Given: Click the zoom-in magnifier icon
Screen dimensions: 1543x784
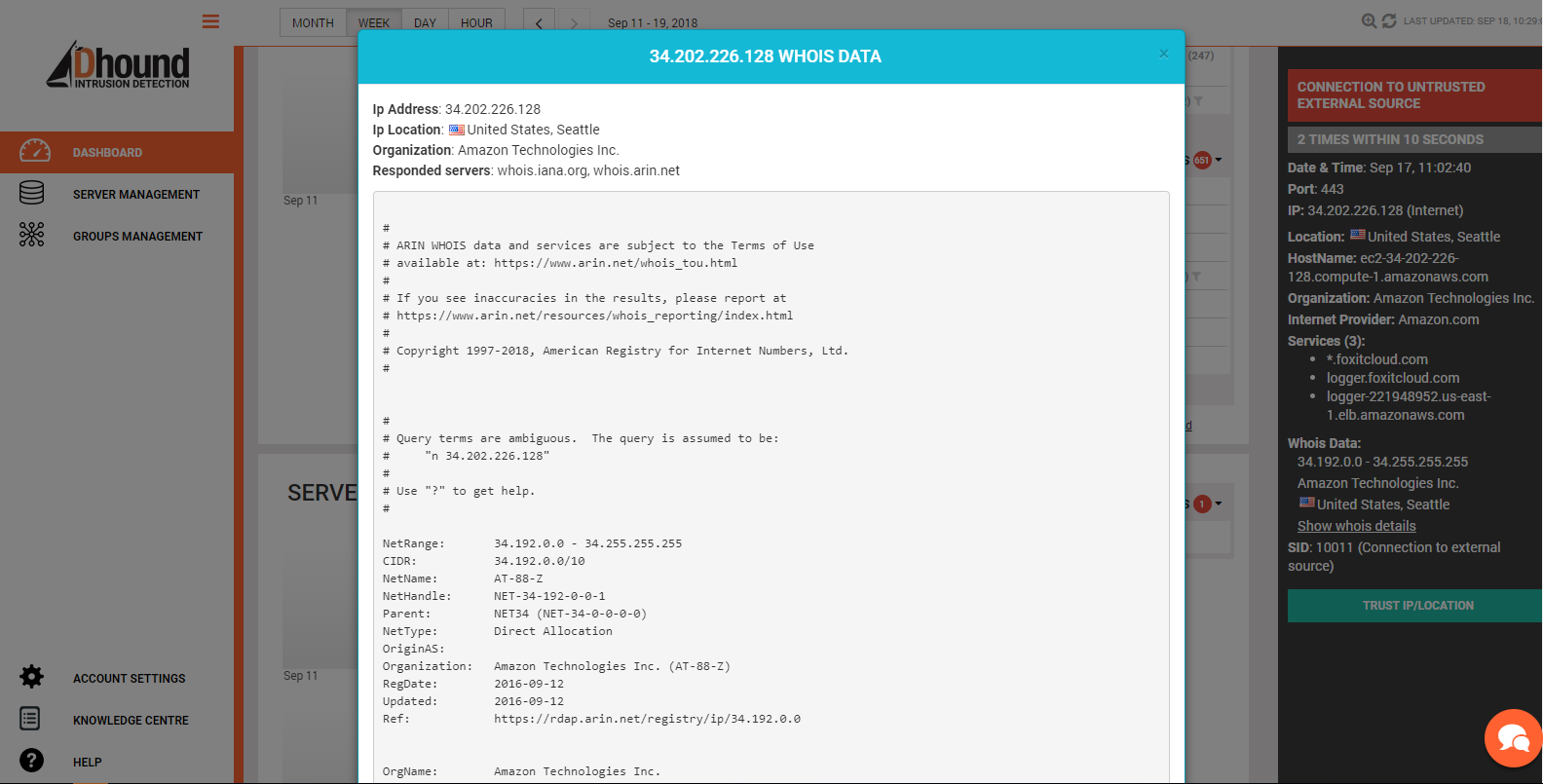Looking at the screenshot, I should click(1369, 20).
